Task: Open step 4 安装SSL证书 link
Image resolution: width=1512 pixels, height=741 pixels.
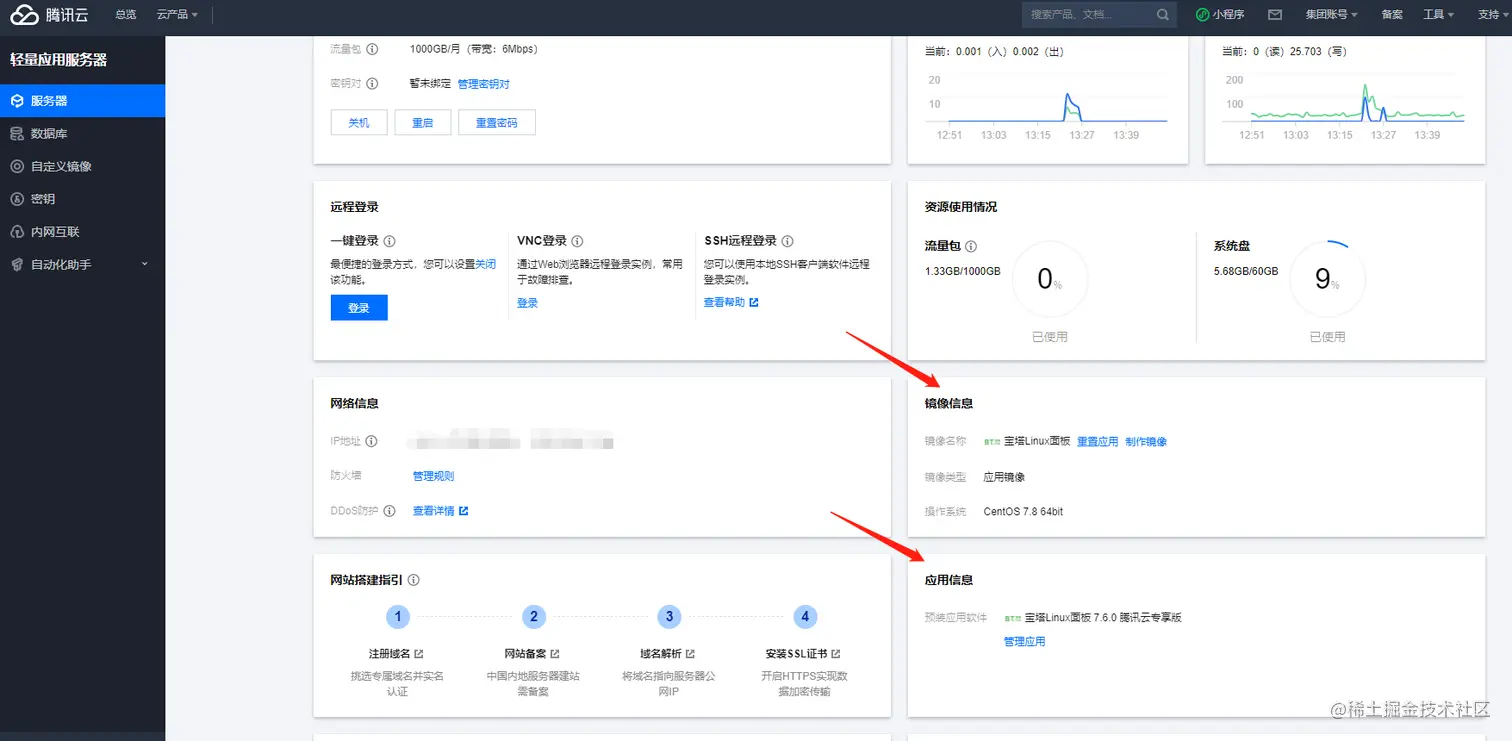Action: click(803, 654)
